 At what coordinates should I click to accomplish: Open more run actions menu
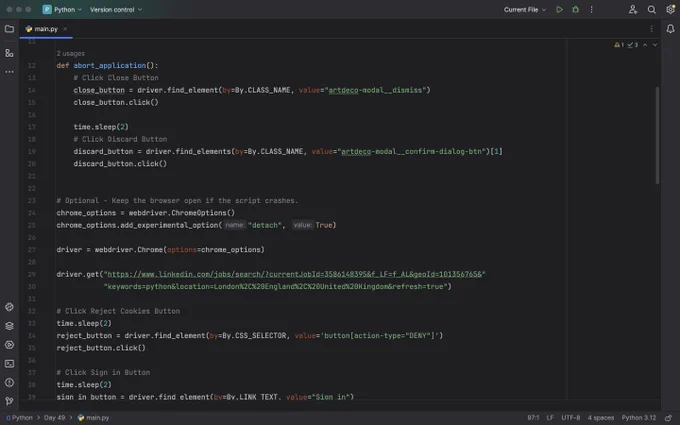(591, 9)
